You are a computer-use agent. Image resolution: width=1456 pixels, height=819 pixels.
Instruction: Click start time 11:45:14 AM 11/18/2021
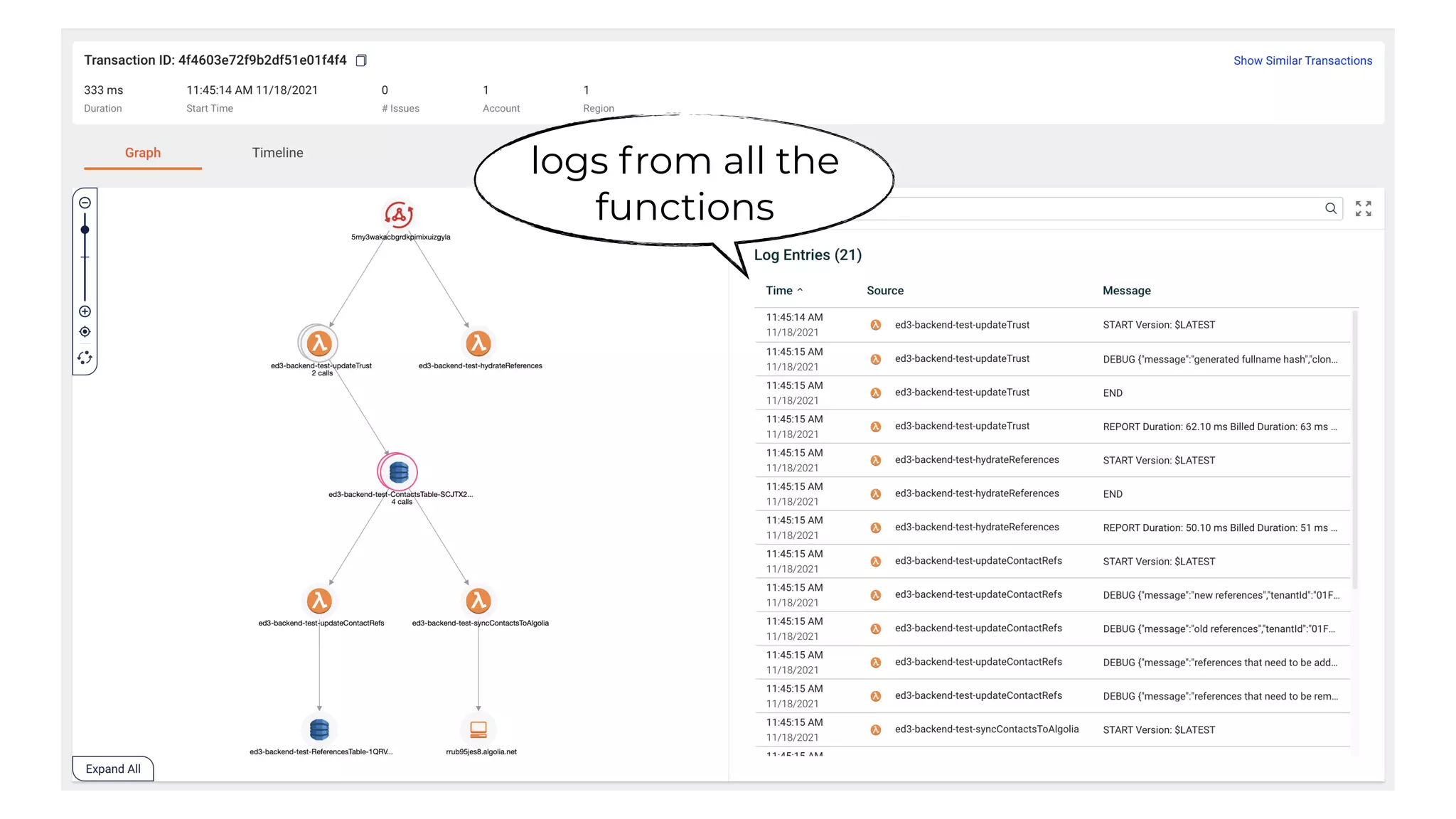coord(252,90)
